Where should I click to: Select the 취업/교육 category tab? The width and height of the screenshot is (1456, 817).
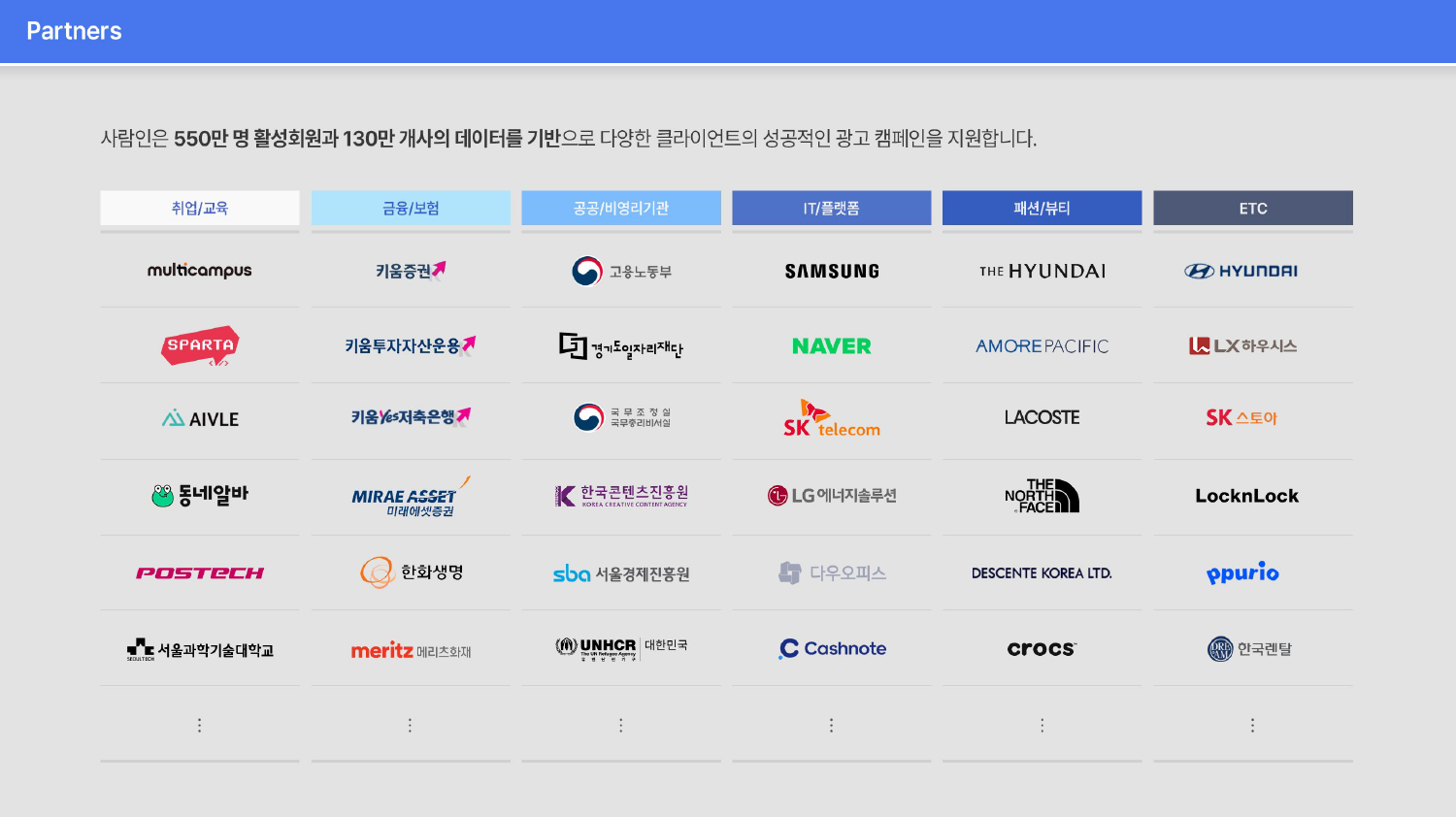tap(200, 208)
